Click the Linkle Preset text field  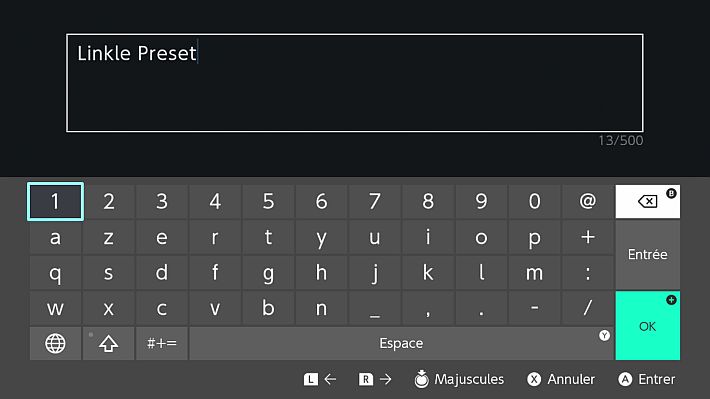pyautogui.click(x=355, y=83)
